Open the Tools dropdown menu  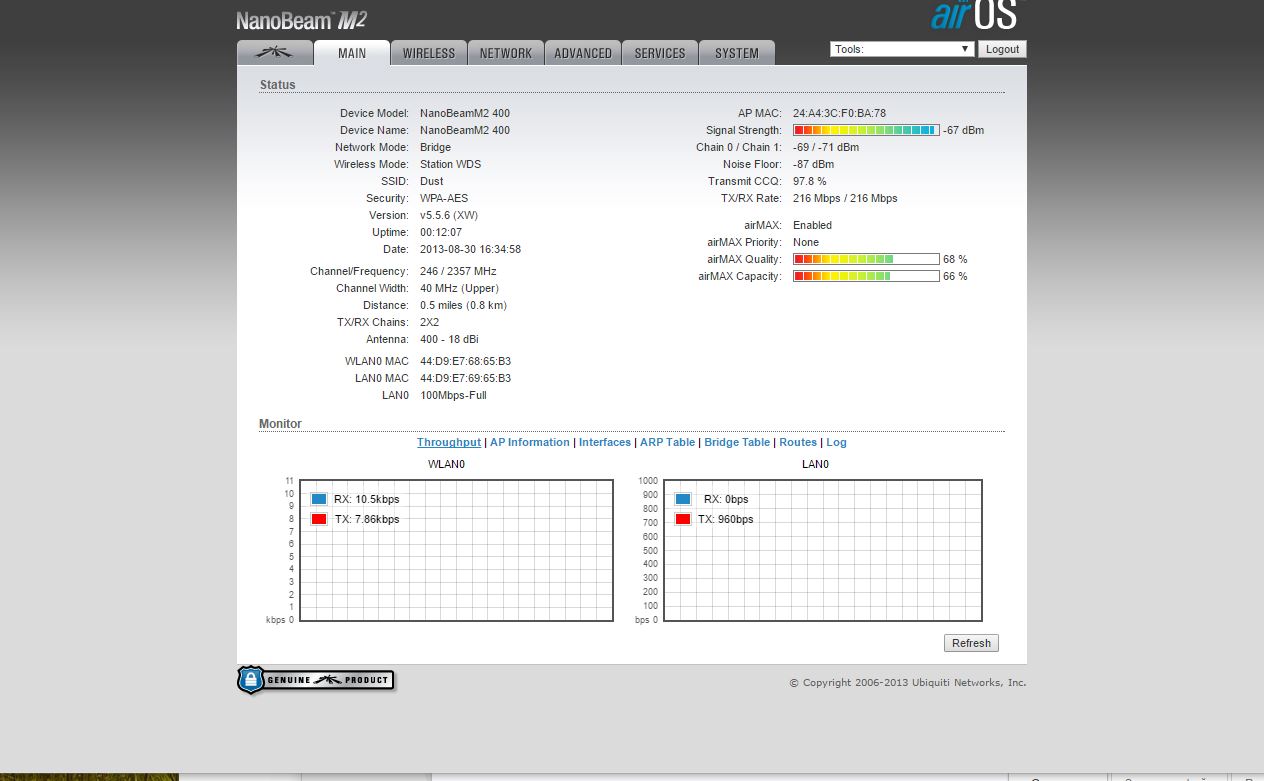click(902, 49)
